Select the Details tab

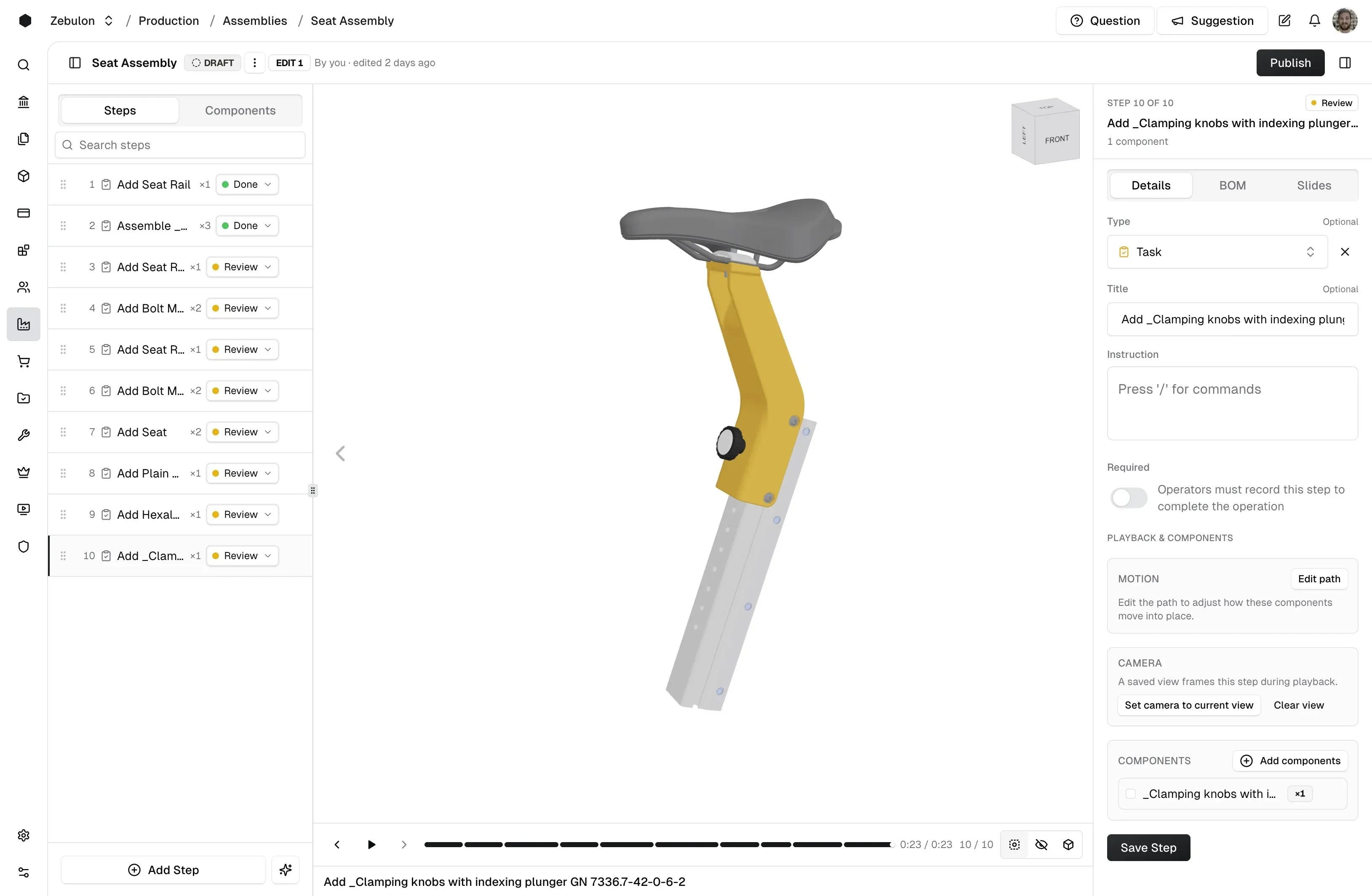click(1150, 186)
